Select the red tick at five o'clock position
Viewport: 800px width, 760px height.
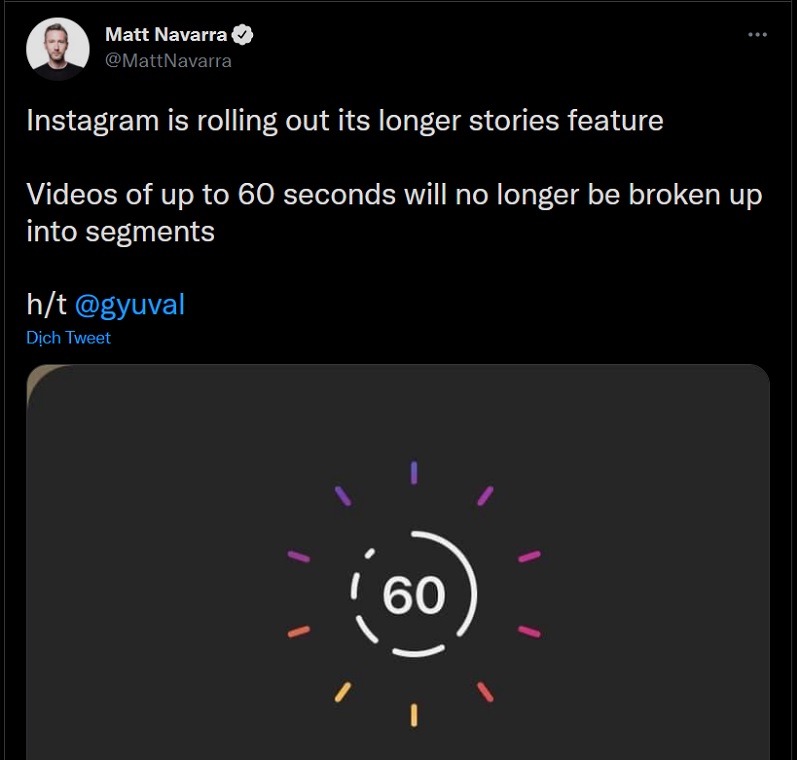[x=485, y=691]
